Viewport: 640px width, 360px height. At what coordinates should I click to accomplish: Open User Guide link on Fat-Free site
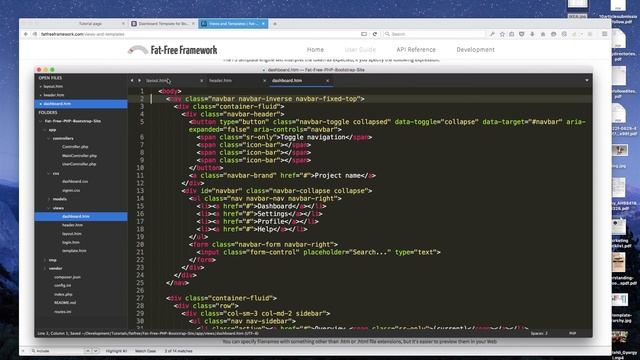coord(360,49)
